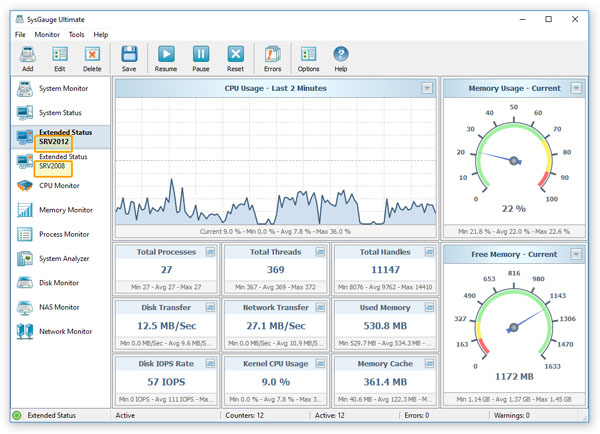Click the Total Handles chart icon

(x=429, y=252)
